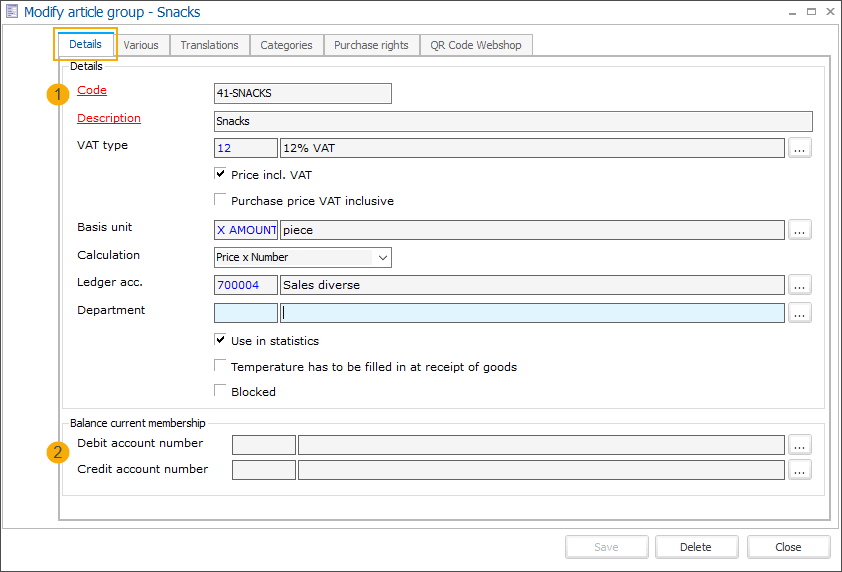The height and width of the screenshot is (572, 842).
Task: Enable Purchase price VAT inclusive
Action: coord(221,200)
